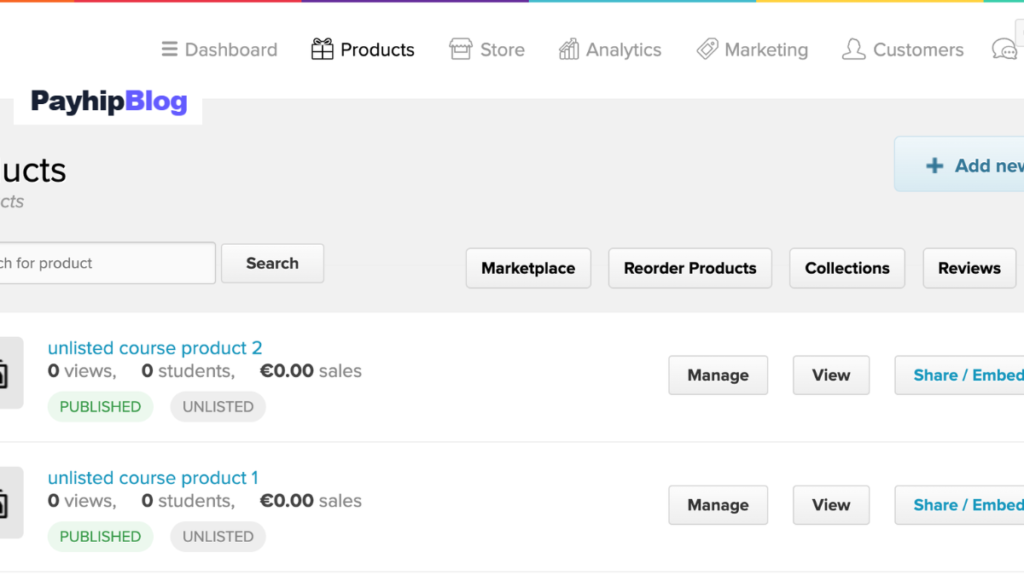This screenshot has height=576, width=1024.
Task: Switch to the Analytics menu item
Action: pyautogui.click(x=610, y=50)
